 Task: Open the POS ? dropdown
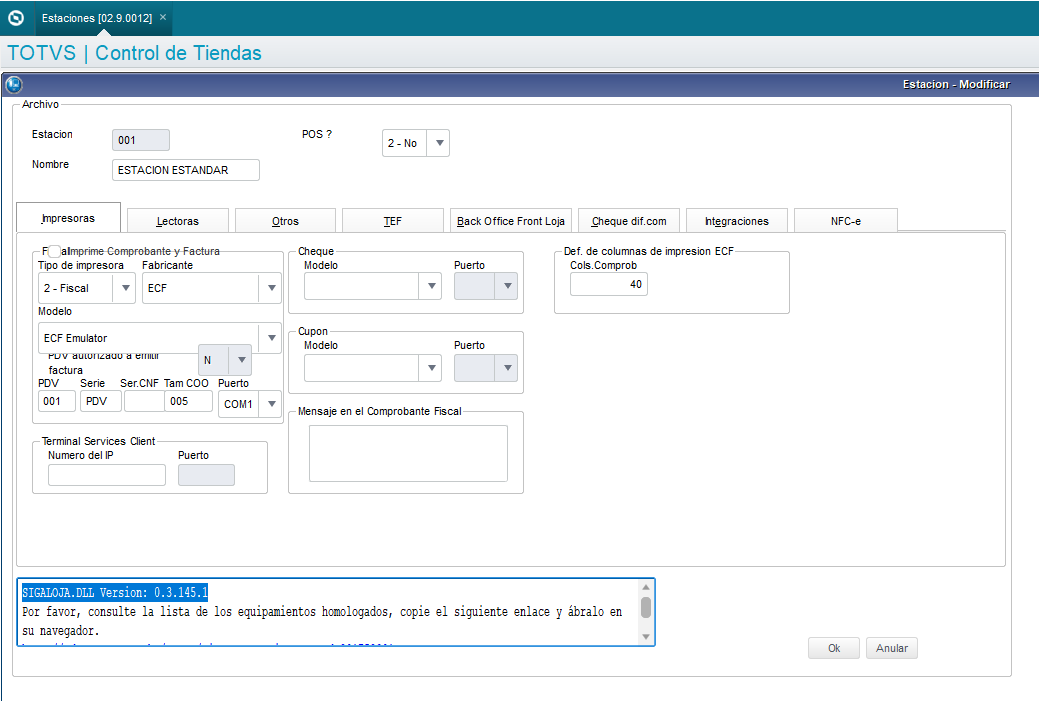[x=439, y=143]
